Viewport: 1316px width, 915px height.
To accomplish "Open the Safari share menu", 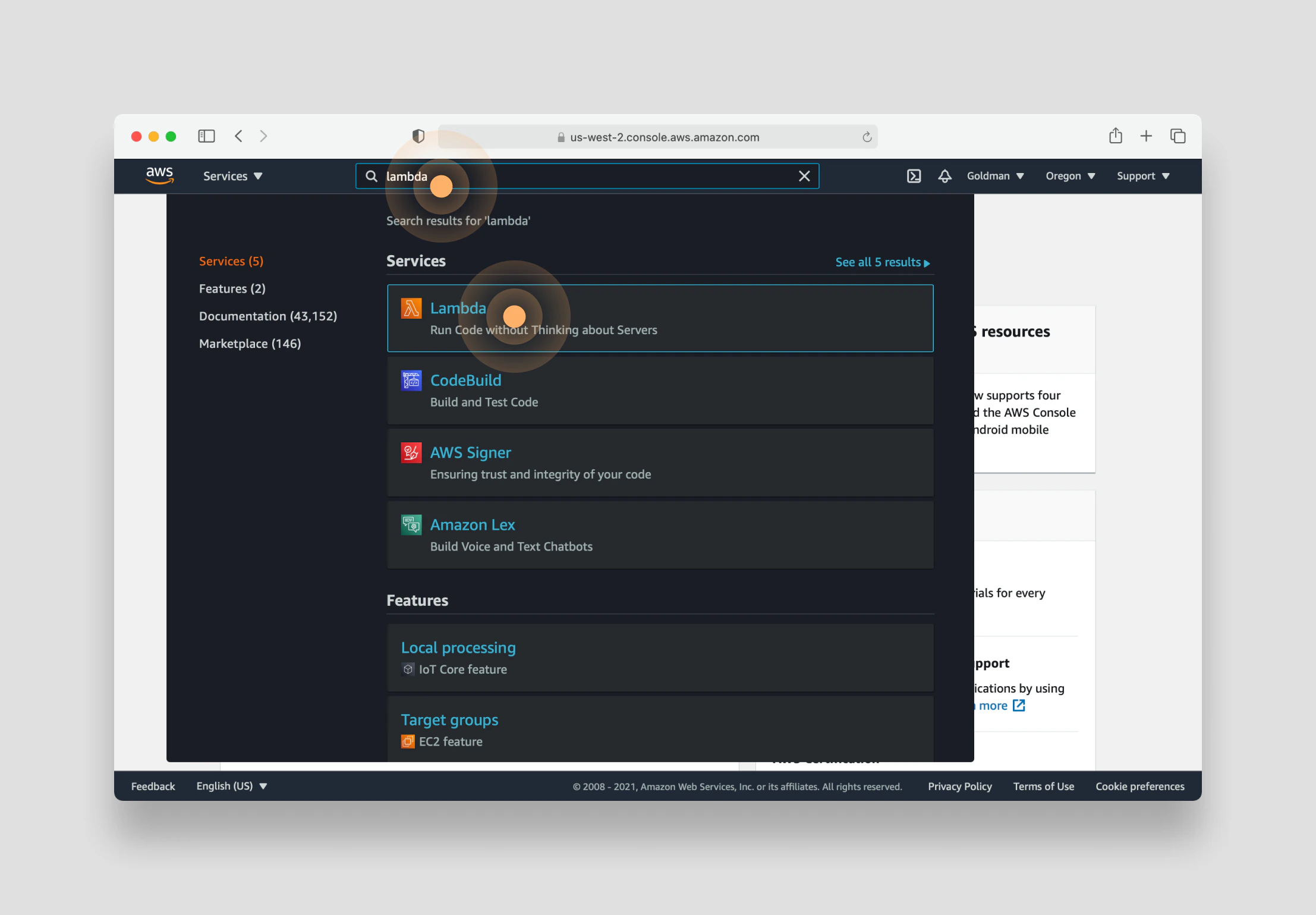I will [1116, 136].
